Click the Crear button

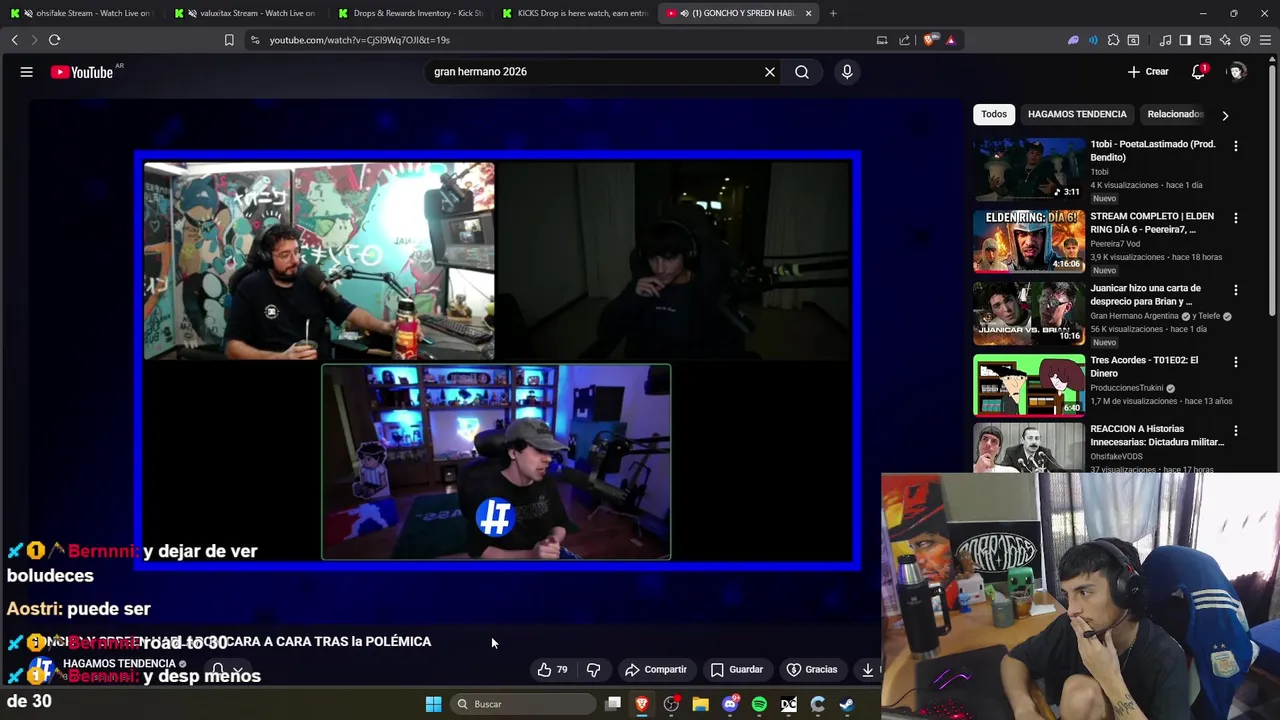(1148, 72)
